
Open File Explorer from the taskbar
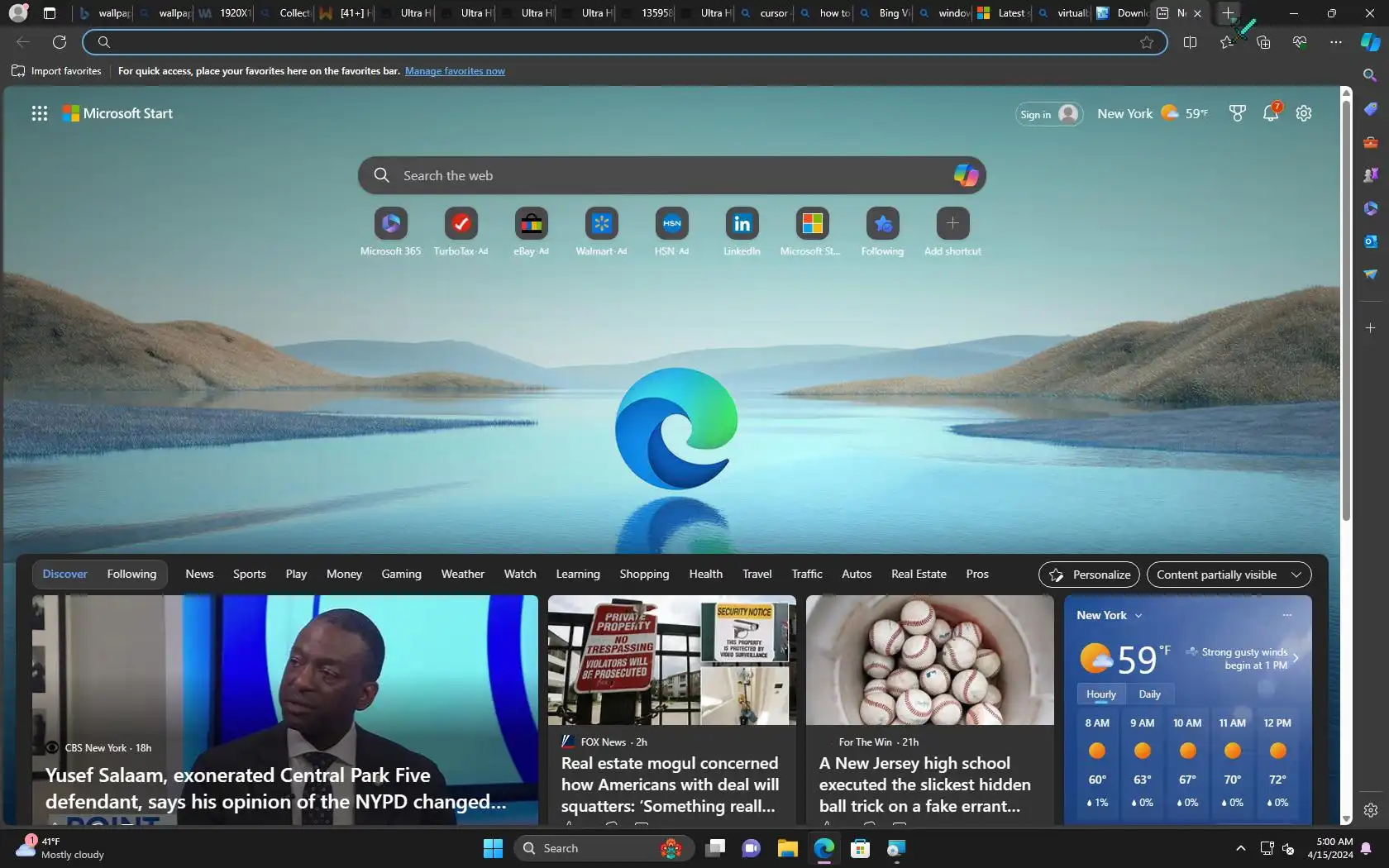click(787, 848)
